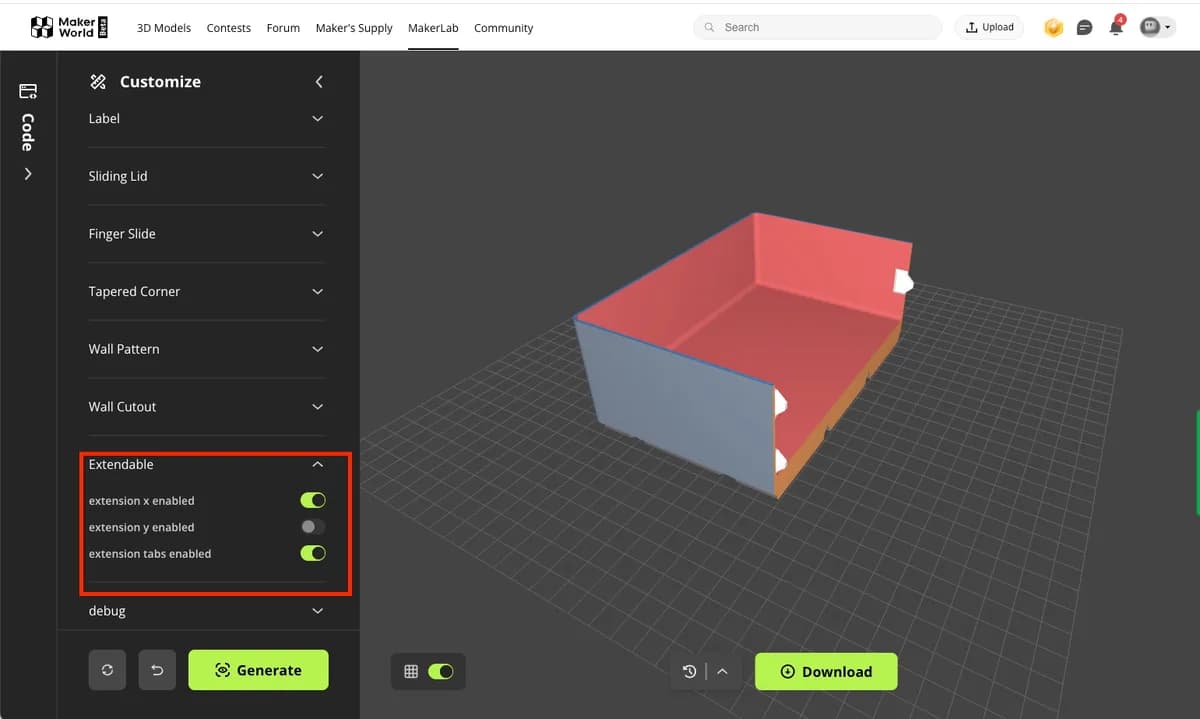Screen dimensions: 1200x719
Task: Expand the Sliding Lid section
Action: click(206, 176)
